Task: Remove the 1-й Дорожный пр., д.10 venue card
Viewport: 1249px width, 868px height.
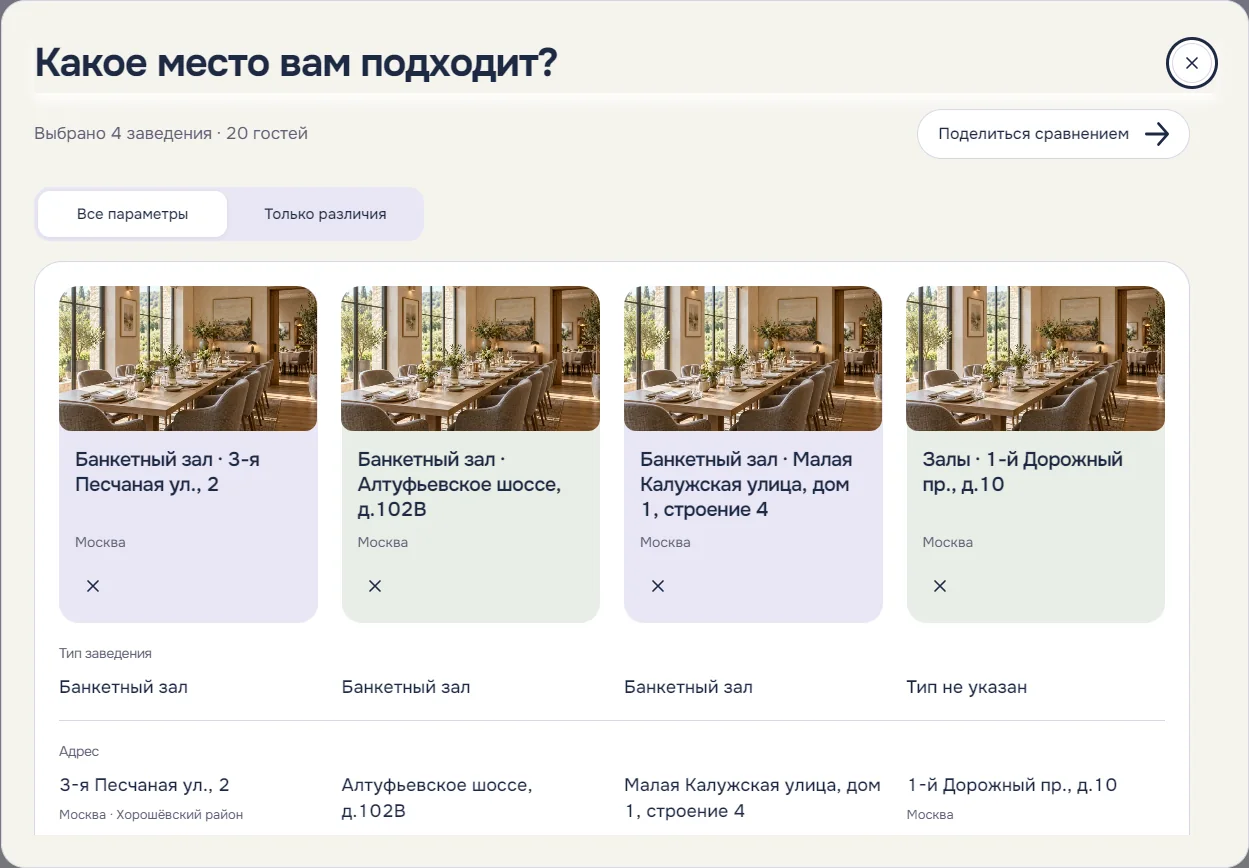Action: pyautogui.click(x=940, y=586)
